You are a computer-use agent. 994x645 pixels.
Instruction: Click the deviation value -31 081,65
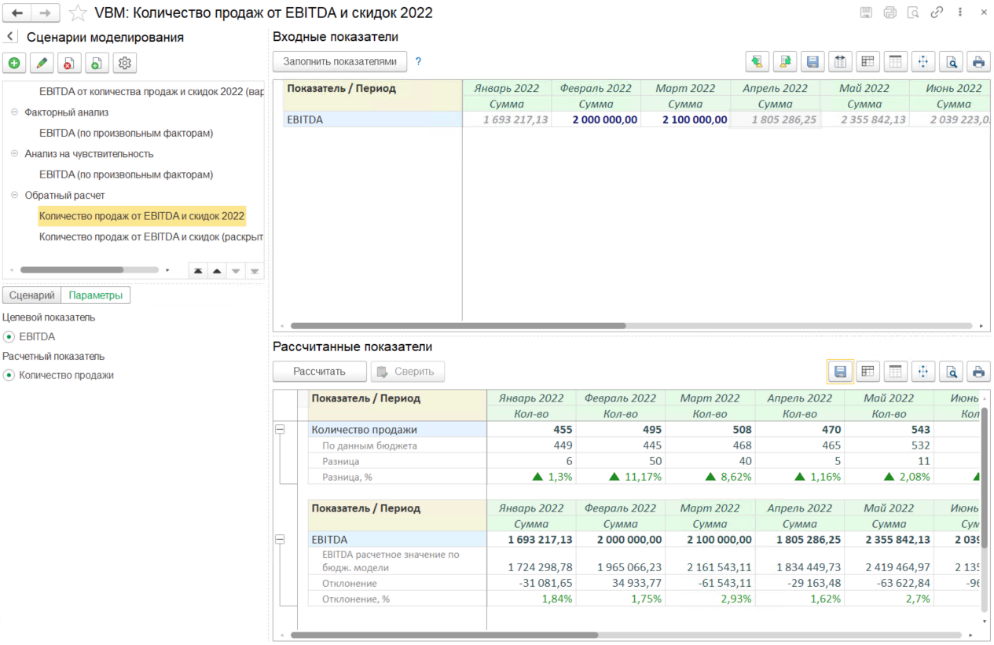pos(545,583)
